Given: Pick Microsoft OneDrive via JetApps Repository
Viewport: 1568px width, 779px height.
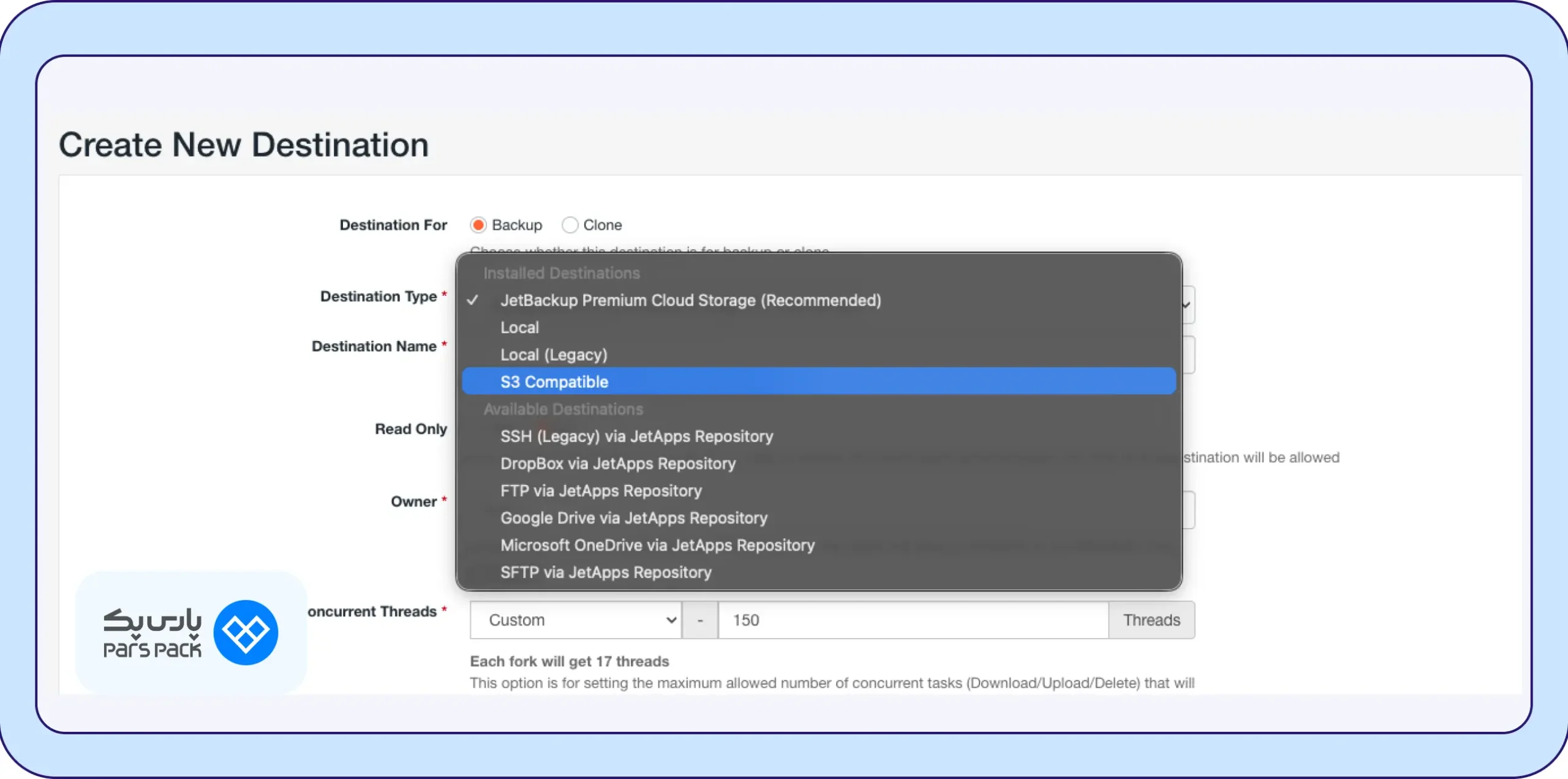Looking at the screenshot, I should (818, 545).
